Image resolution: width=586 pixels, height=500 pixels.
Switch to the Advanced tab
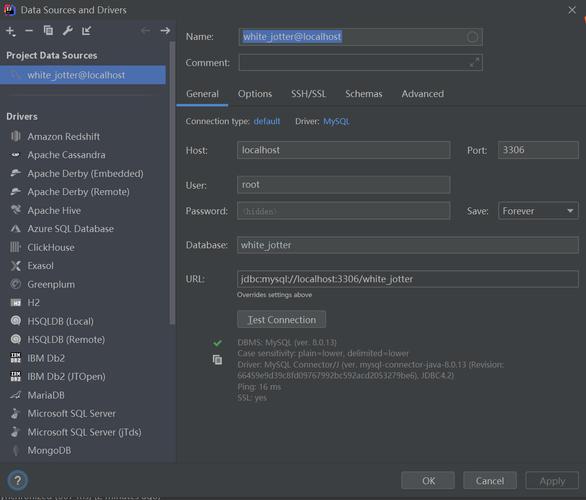click(423, 94)
